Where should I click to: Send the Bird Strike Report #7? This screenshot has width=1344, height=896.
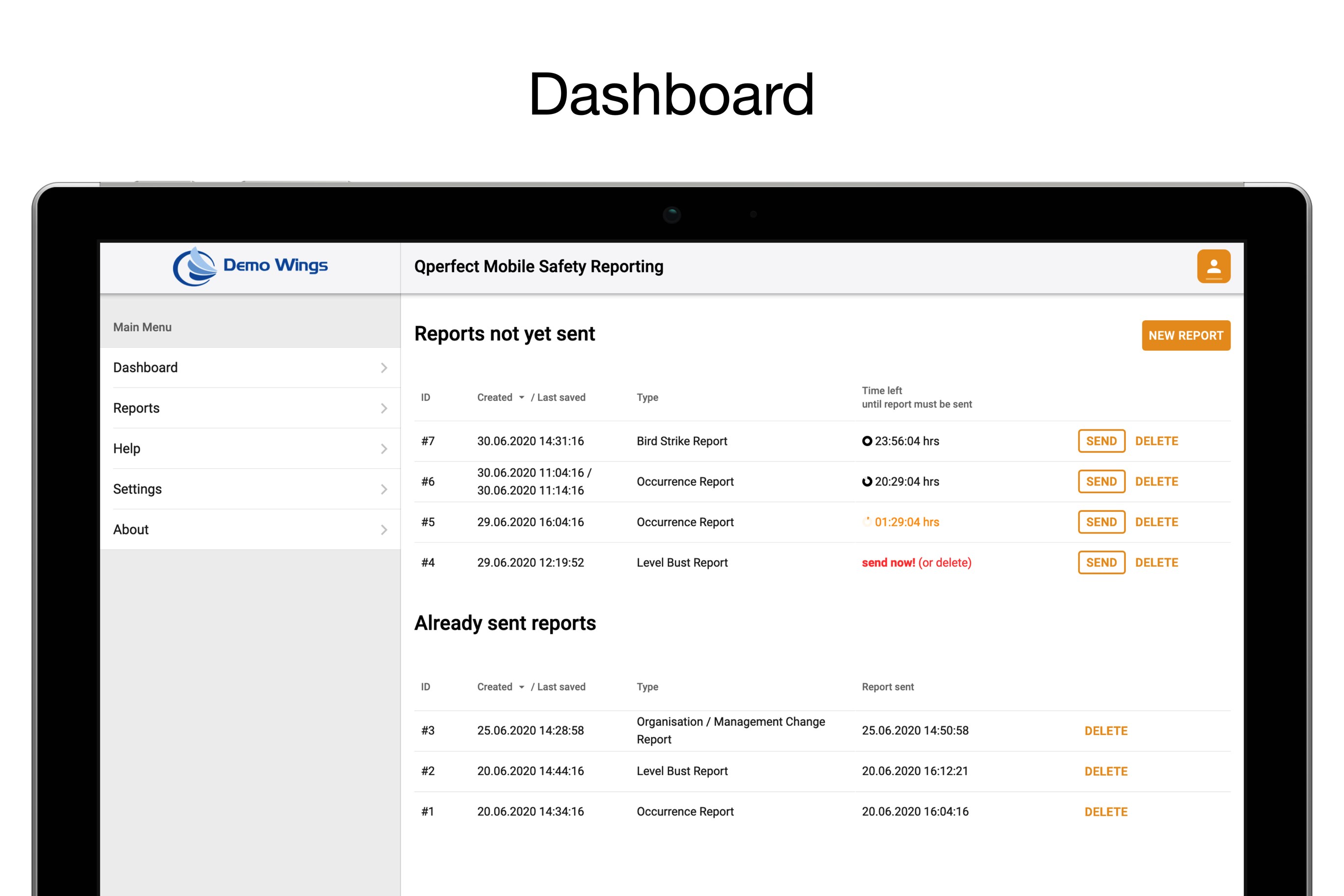pyautogui.click(x=1101, y=441)
